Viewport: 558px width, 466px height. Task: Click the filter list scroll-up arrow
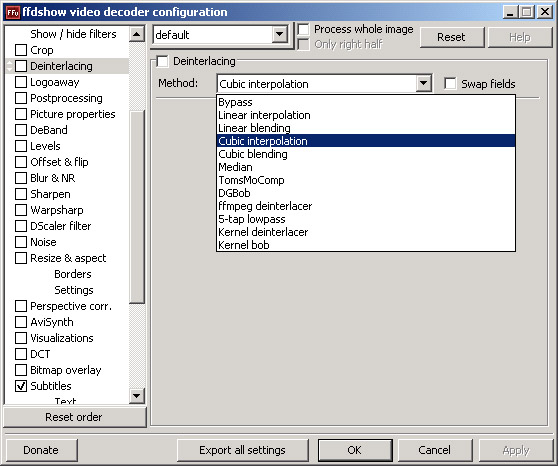click(137, 34)
